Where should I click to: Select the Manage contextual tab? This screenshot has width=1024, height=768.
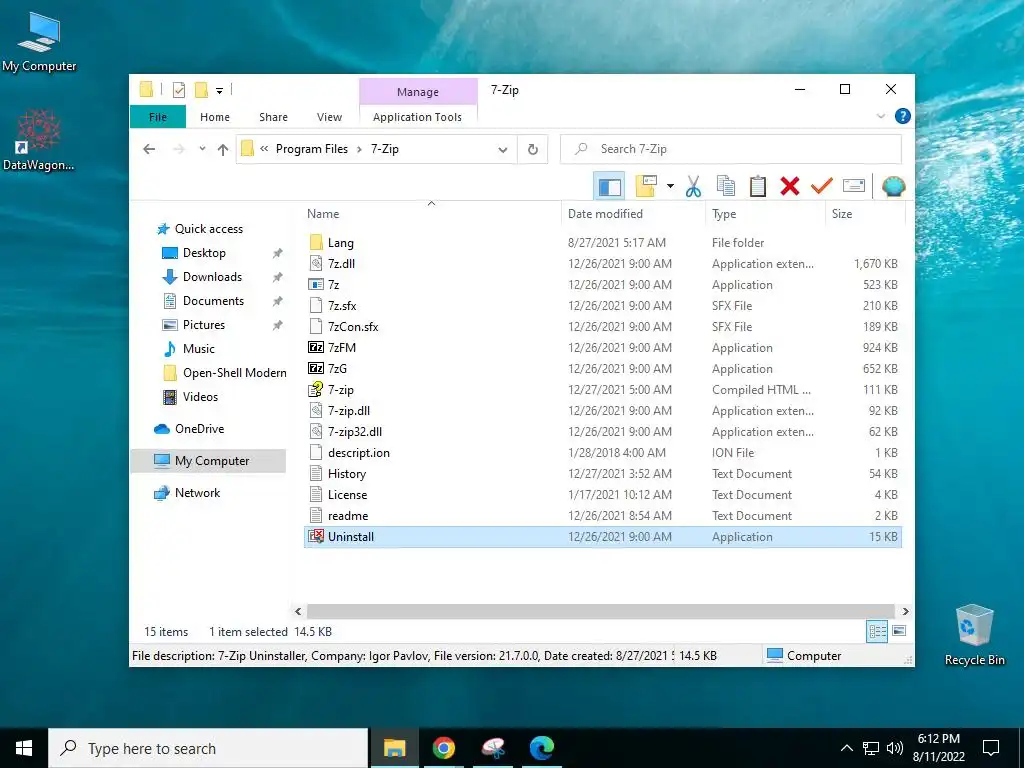(x=418, y=92)
